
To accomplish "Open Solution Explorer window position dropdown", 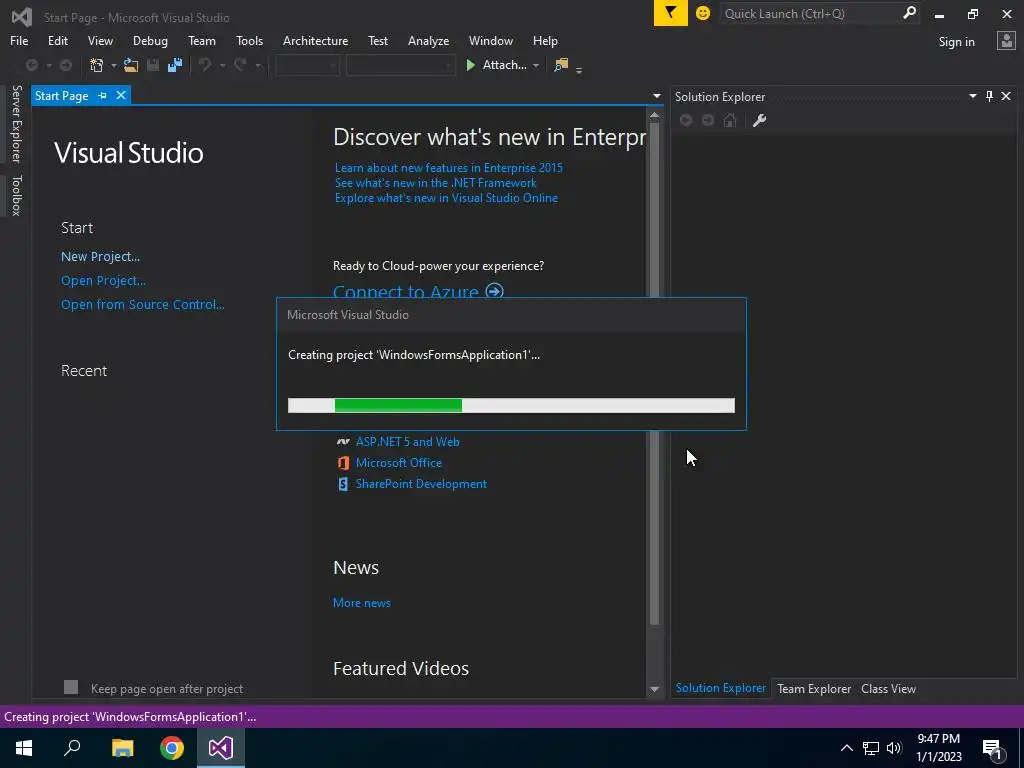I will tap(972, 96).
